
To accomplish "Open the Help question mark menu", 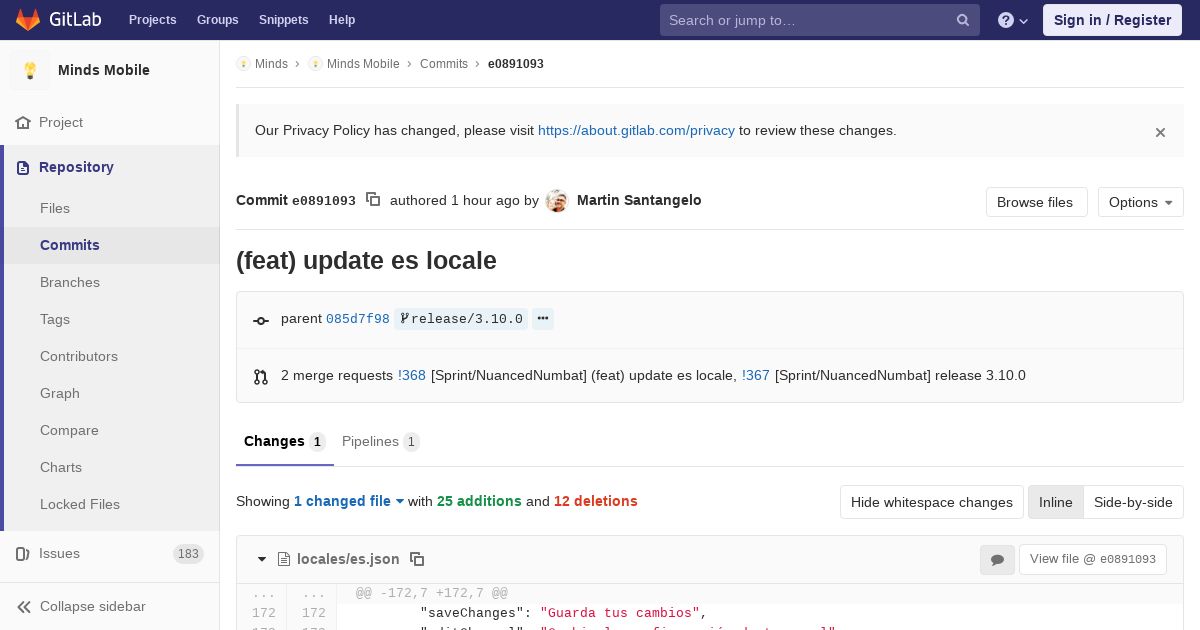I will click(1013, 20).
